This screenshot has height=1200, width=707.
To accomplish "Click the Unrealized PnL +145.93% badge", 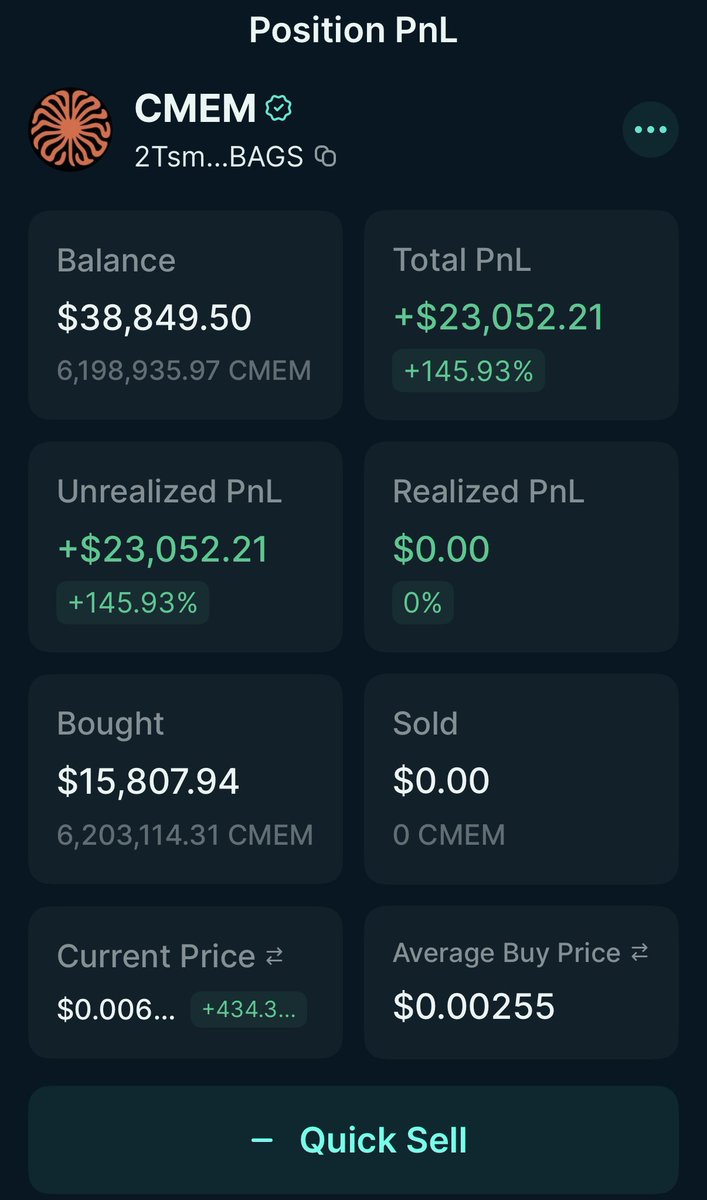I will point(132,603).
